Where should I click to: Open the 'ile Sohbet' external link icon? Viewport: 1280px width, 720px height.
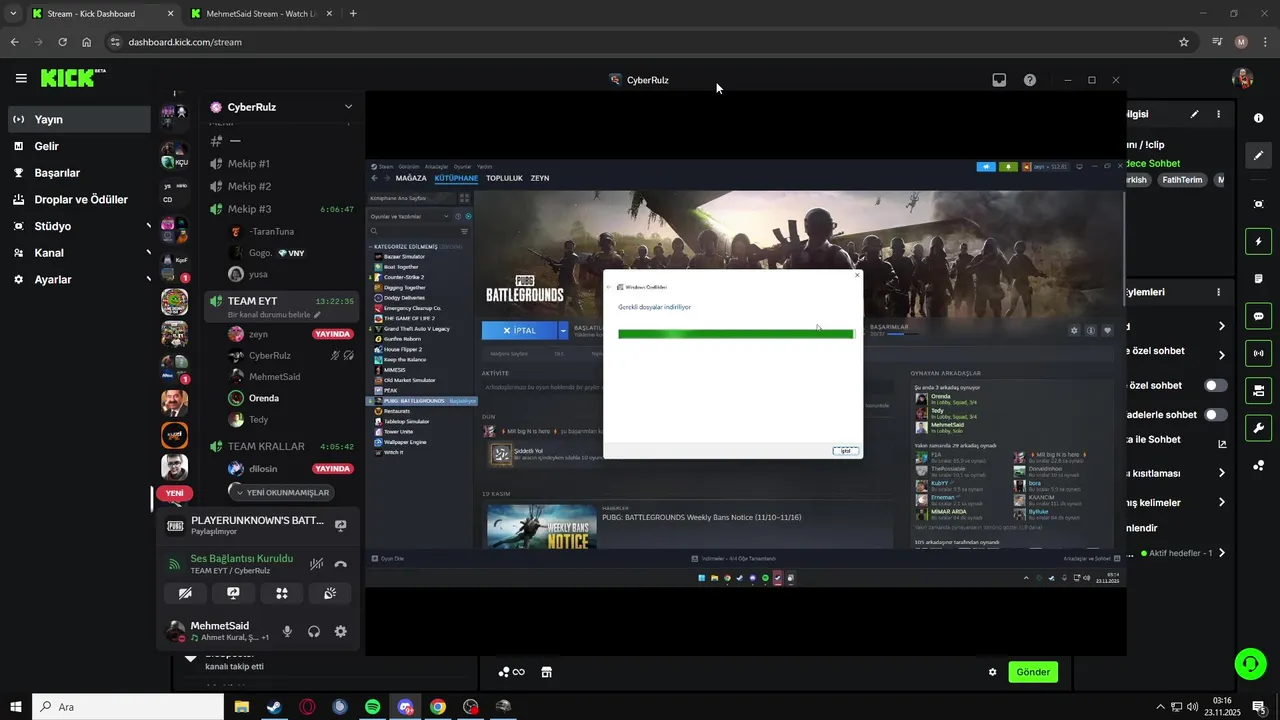coord(1222,444)
